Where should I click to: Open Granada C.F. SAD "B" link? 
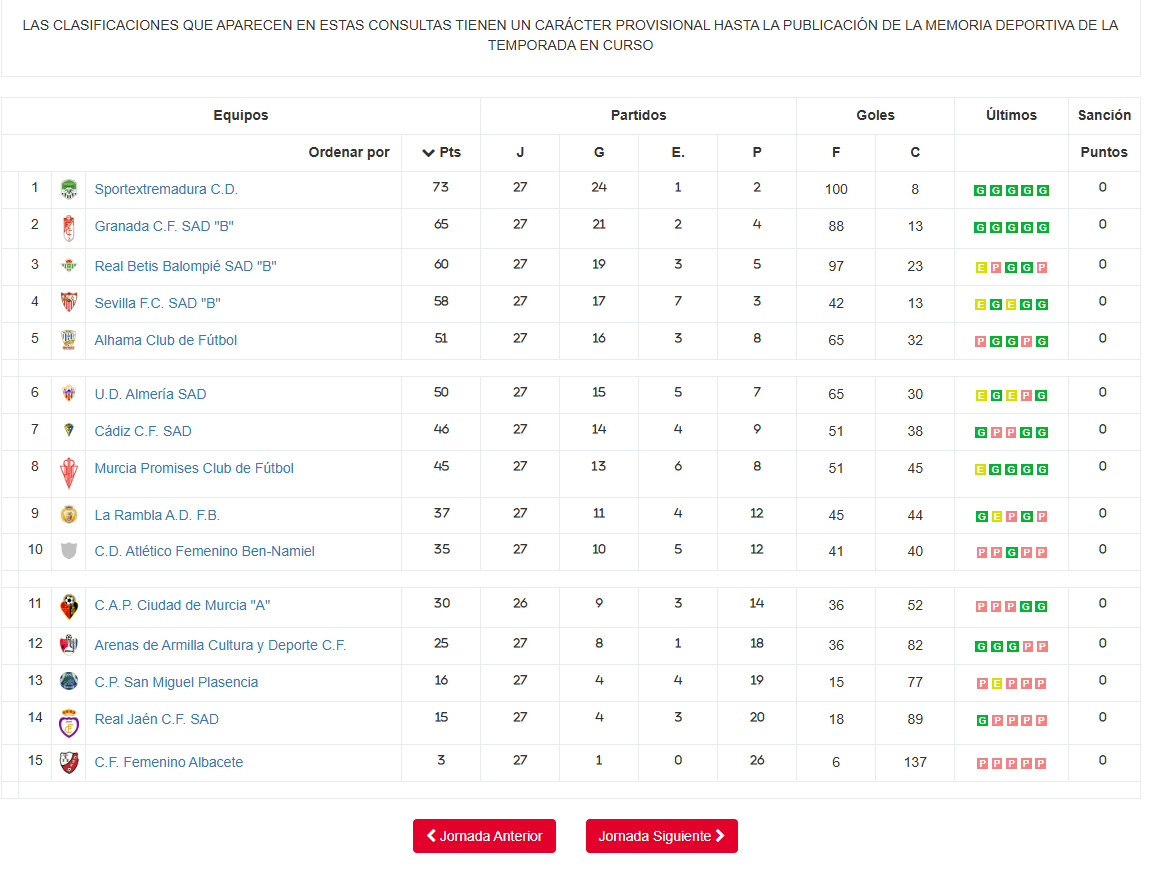point(164,226)
